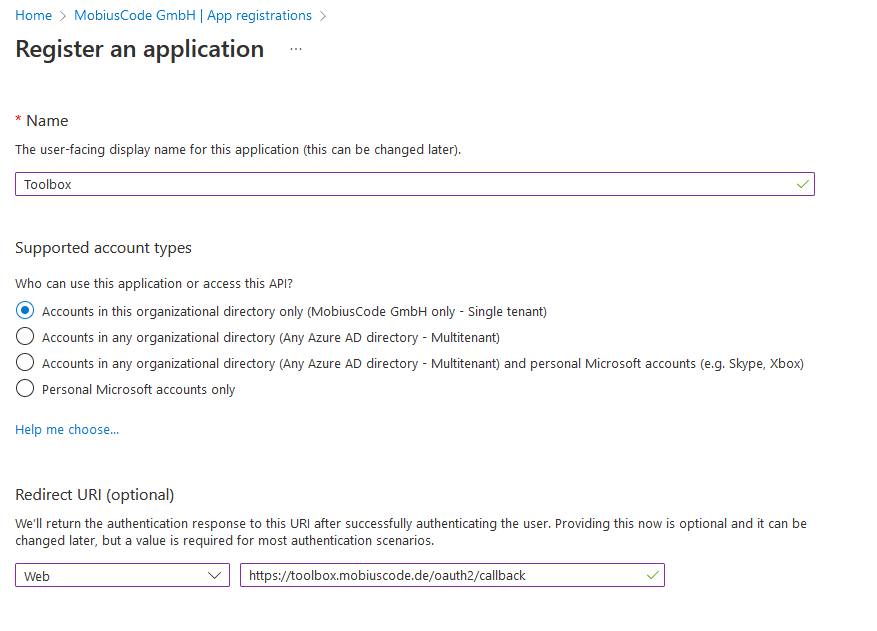Image resolution: width=877 pixels, height=631 pixels.
Task: Navigate to Home via the breadcrumb
Action: click(33, 15)
